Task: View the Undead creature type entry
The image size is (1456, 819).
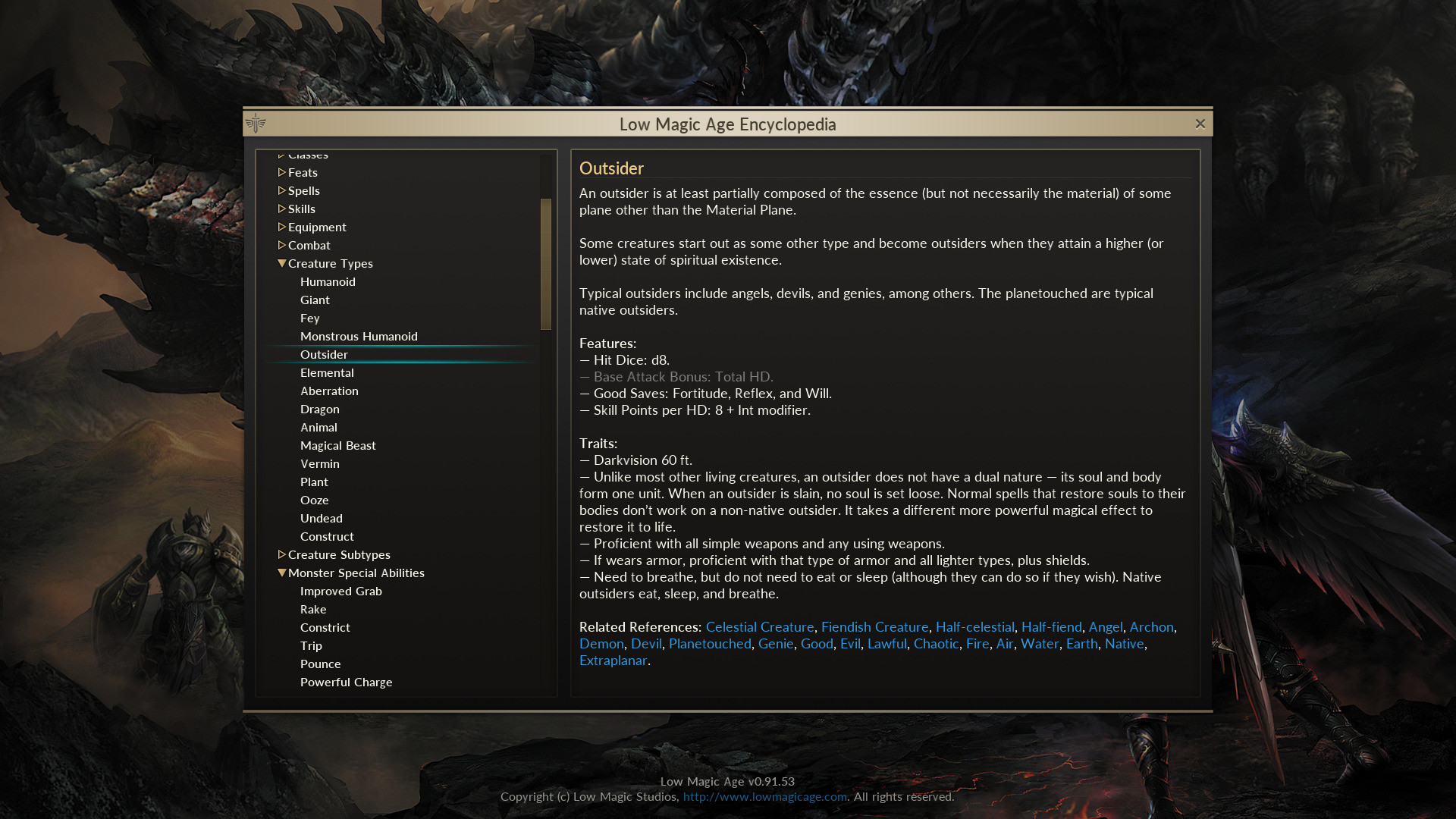Action: coord(322,518)
